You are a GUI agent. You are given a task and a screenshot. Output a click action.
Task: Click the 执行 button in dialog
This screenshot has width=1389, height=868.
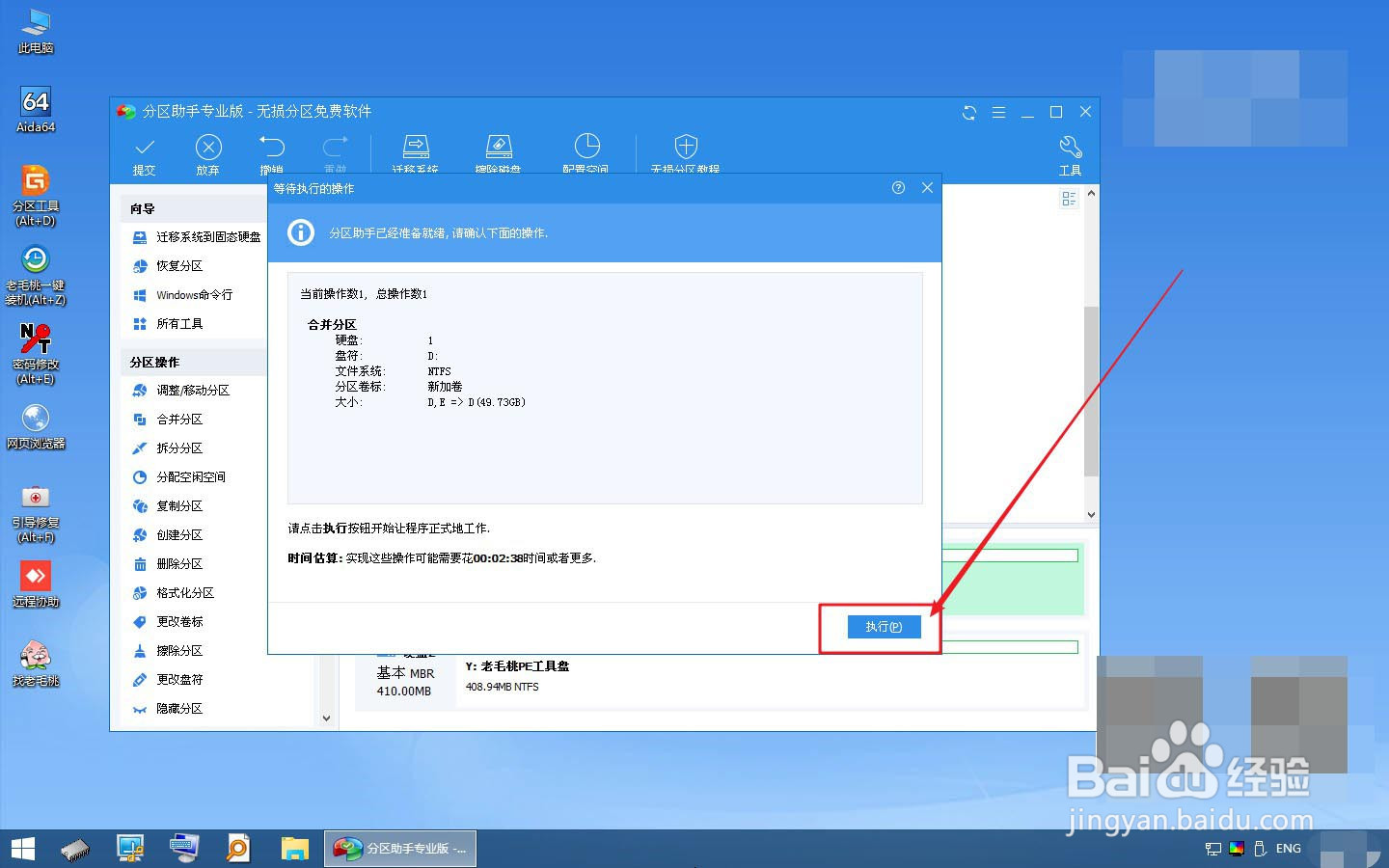pos(884,627)
